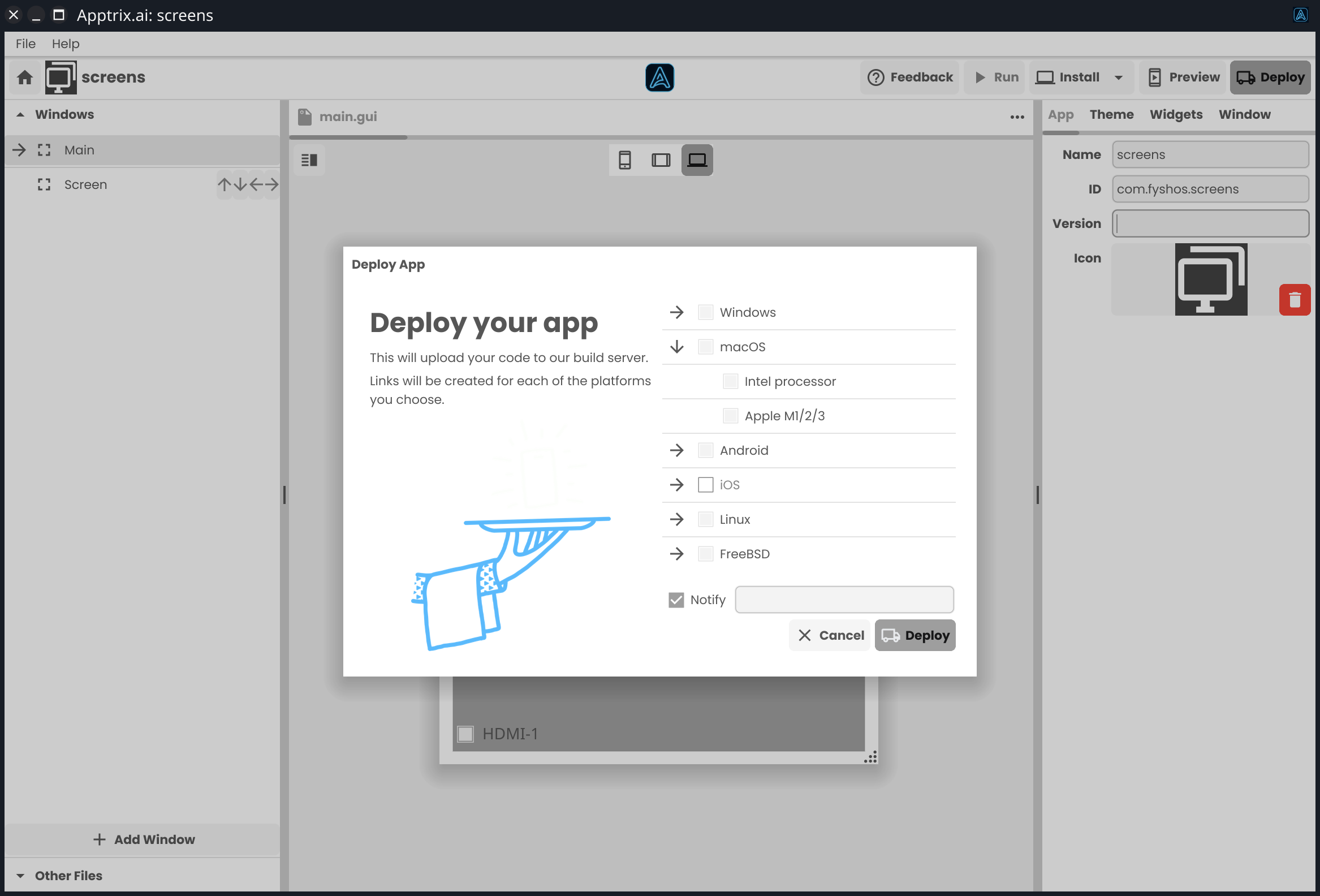Click the Deploy button in the dialog
This screenshot has width=1320, height=896.
[914, 635]
